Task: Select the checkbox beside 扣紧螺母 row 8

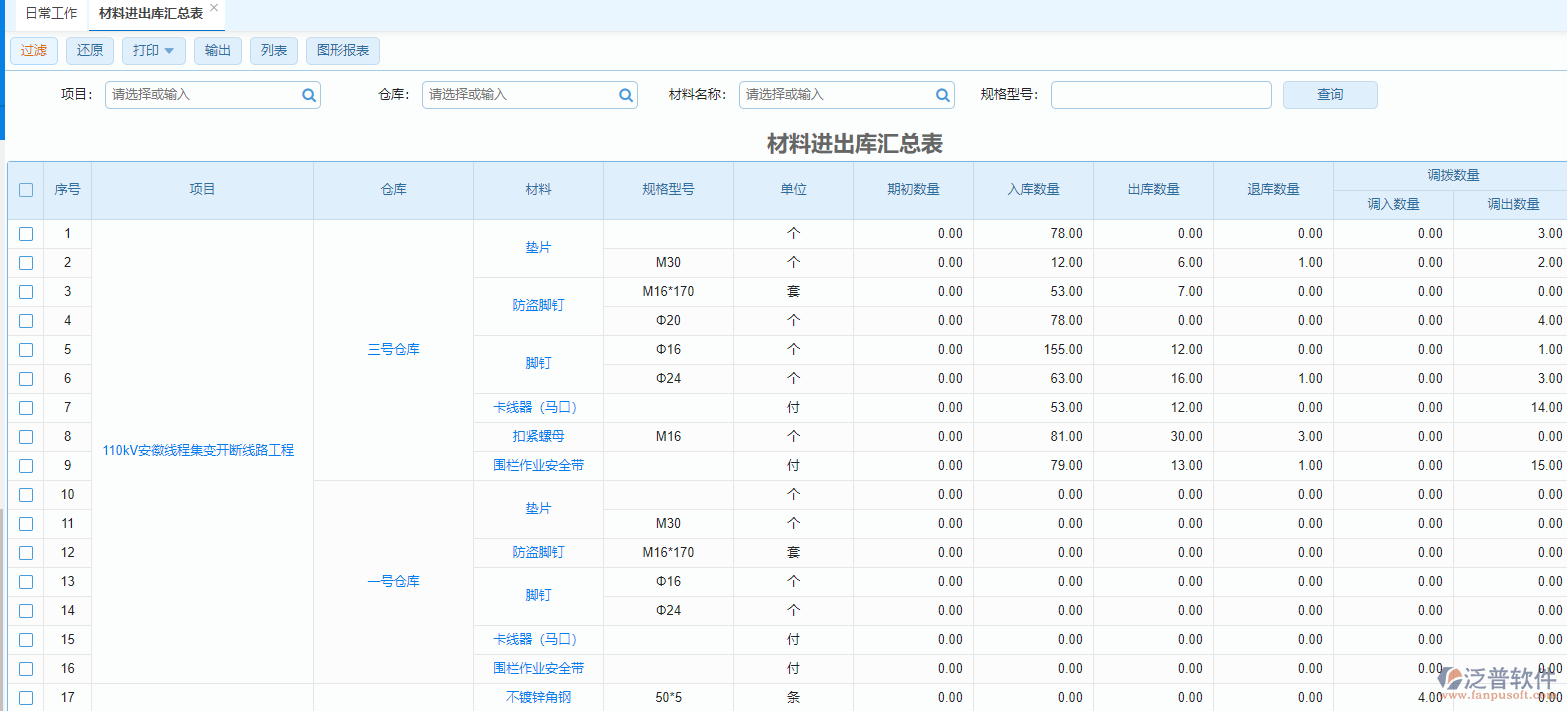Action: coord(25,436)
